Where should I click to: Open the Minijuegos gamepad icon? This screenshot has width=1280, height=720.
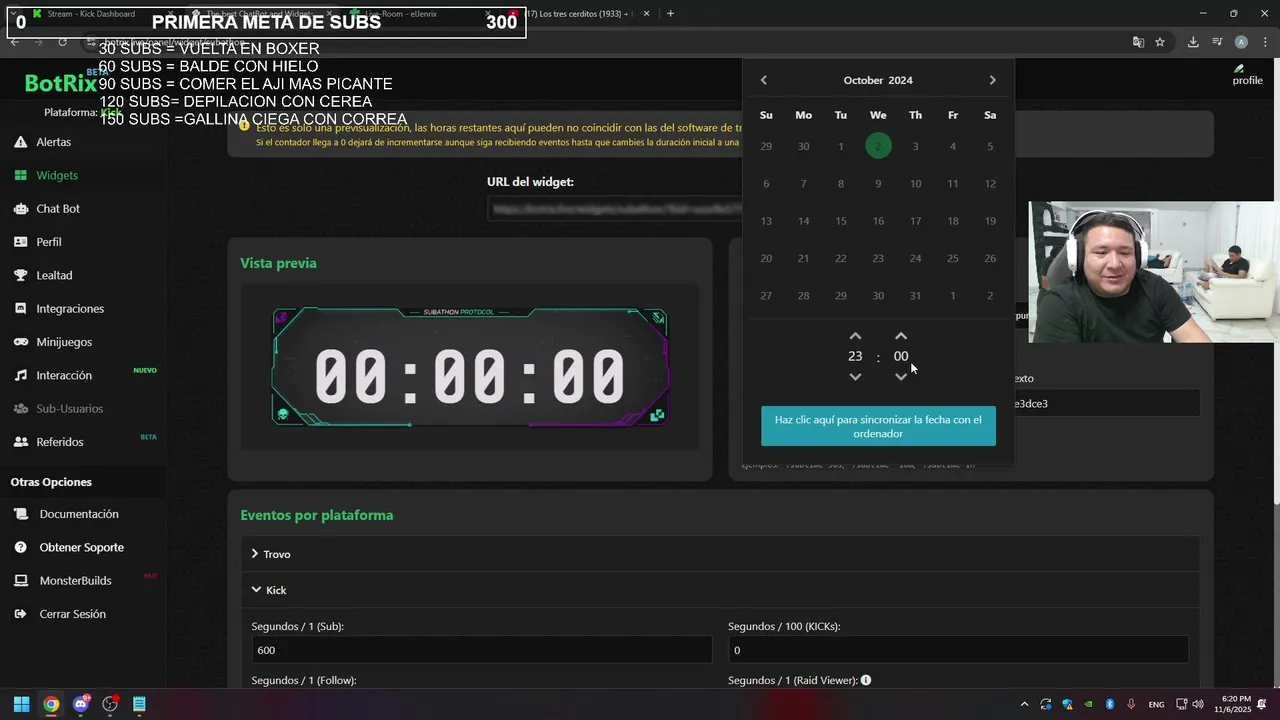click(x=20, y=342)
